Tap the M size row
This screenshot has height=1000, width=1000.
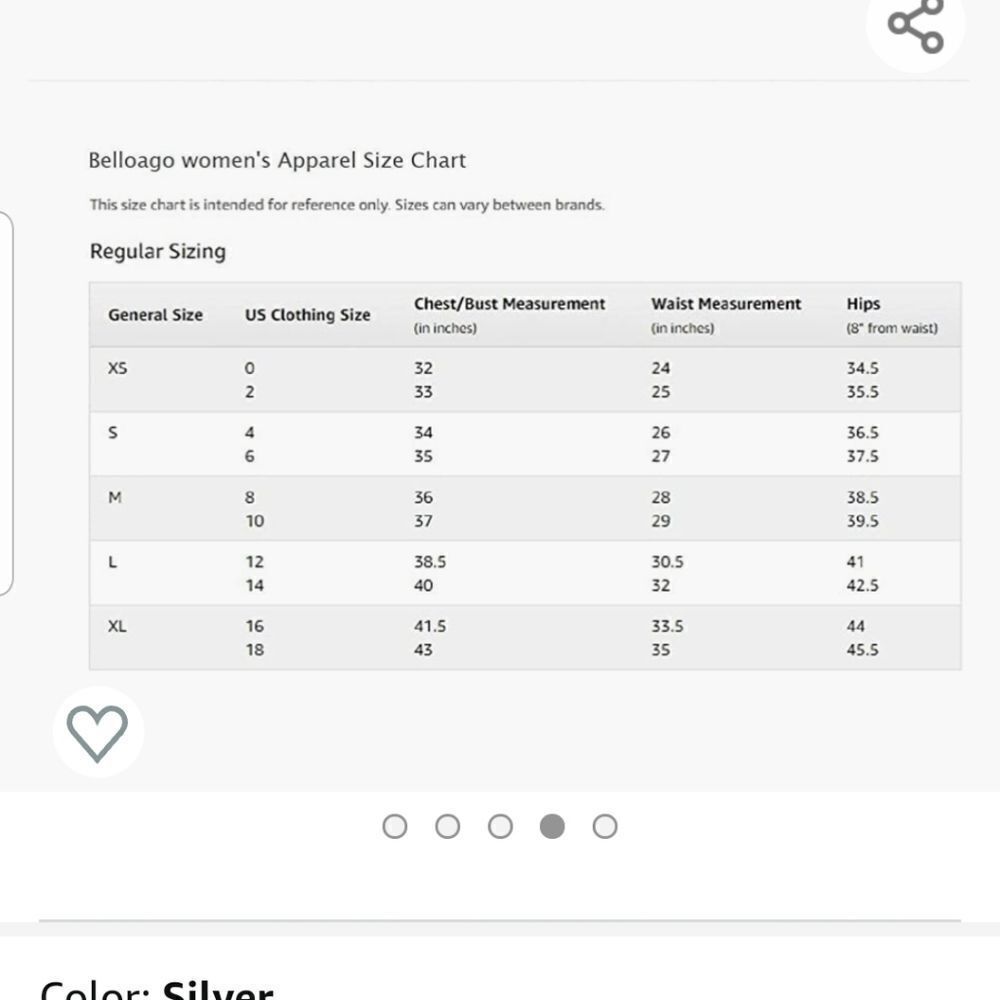tap(525, 509)
